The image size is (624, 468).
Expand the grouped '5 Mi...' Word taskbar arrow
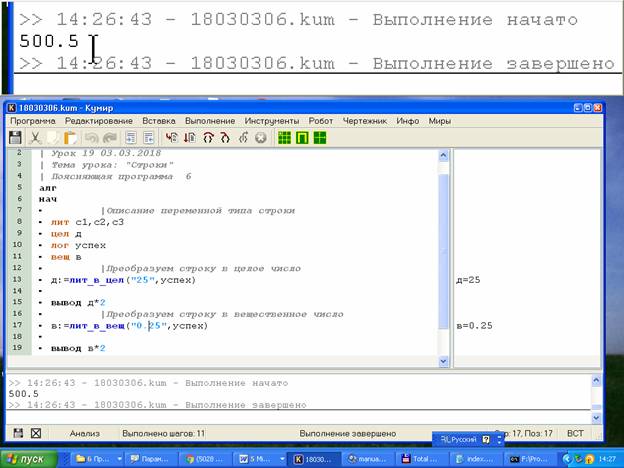tap(282, 459)
